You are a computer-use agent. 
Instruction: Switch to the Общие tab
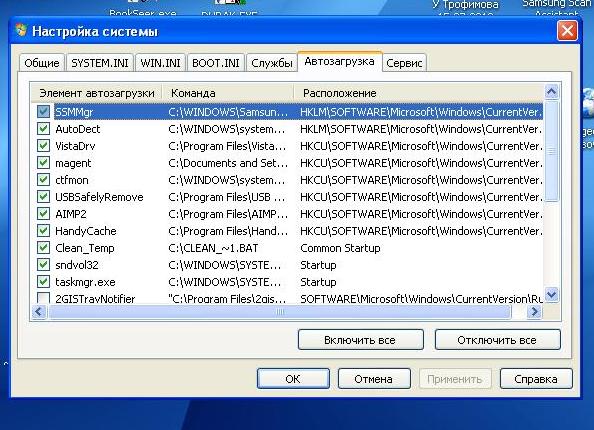pos(42,63)
